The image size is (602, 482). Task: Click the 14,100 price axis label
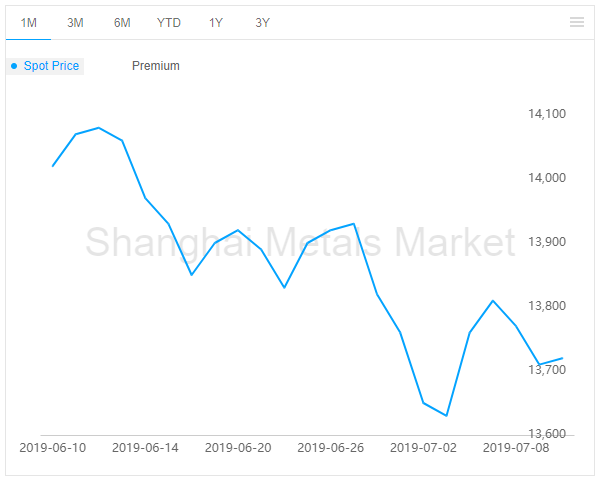click(x=547, y=114)
